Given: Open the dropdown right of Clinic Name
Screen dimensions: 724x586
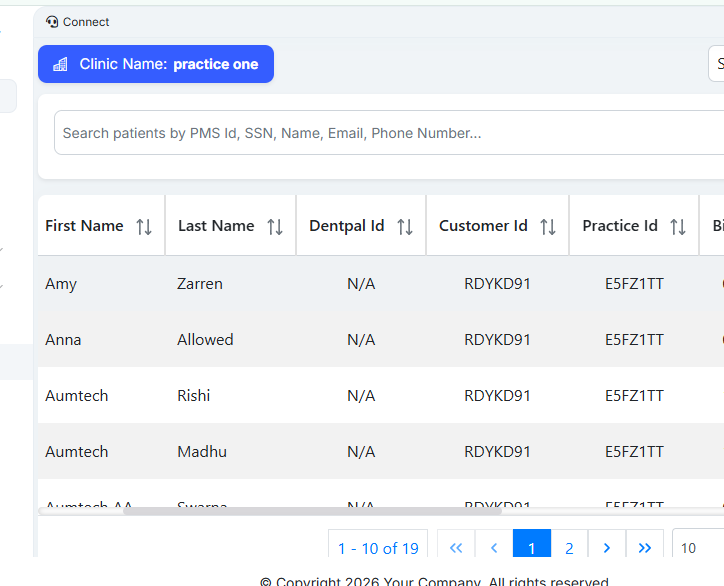Looking at the screenshot, I should click(716, 64).
